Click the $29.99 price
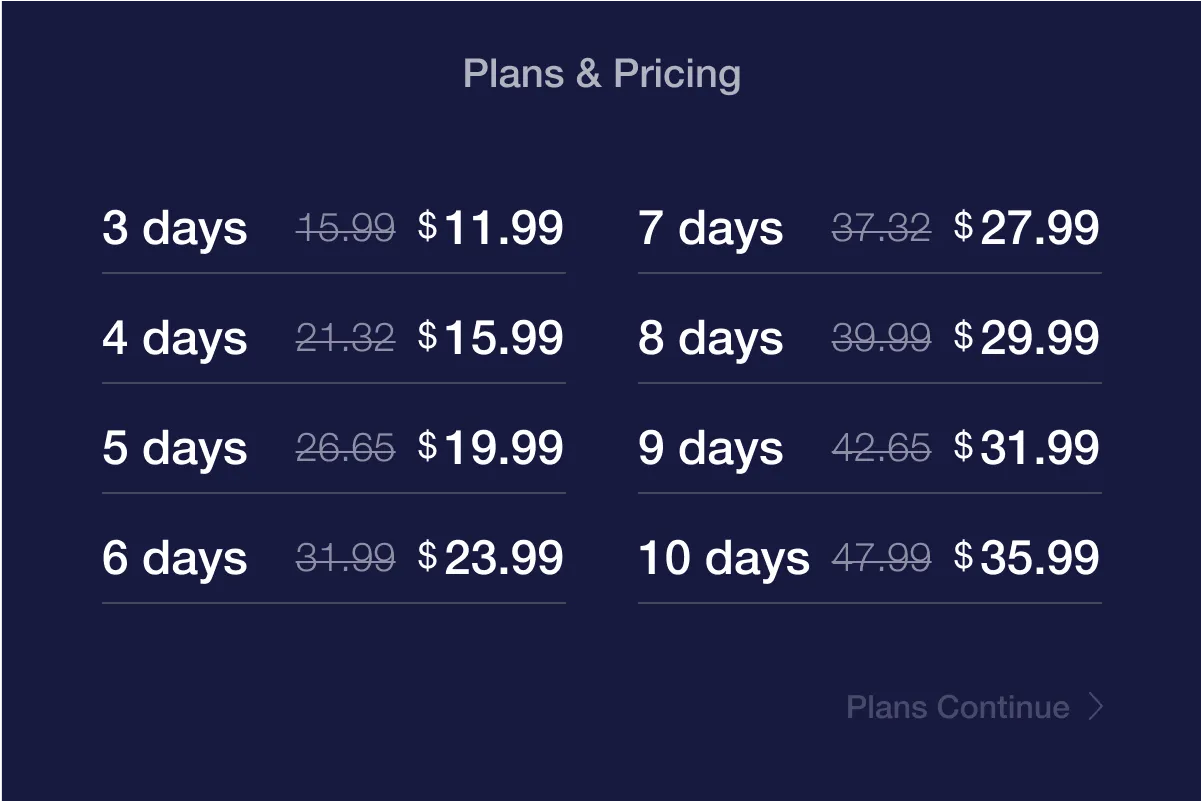Viewport: 1201px width, 801px height. pyautogui.click(x=1027, y=338)
